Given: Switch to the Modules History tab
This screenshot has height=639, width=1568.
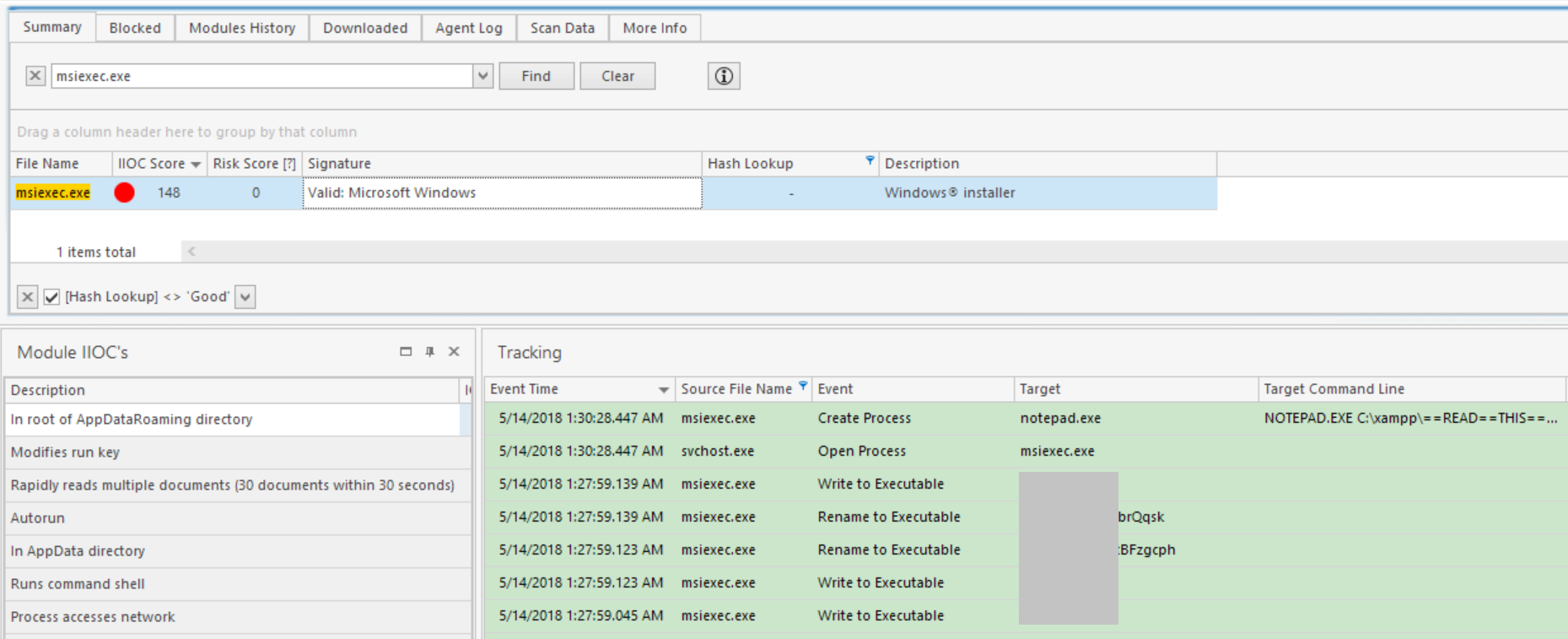Looking at the screenshot, I should [x=242, y=28].
